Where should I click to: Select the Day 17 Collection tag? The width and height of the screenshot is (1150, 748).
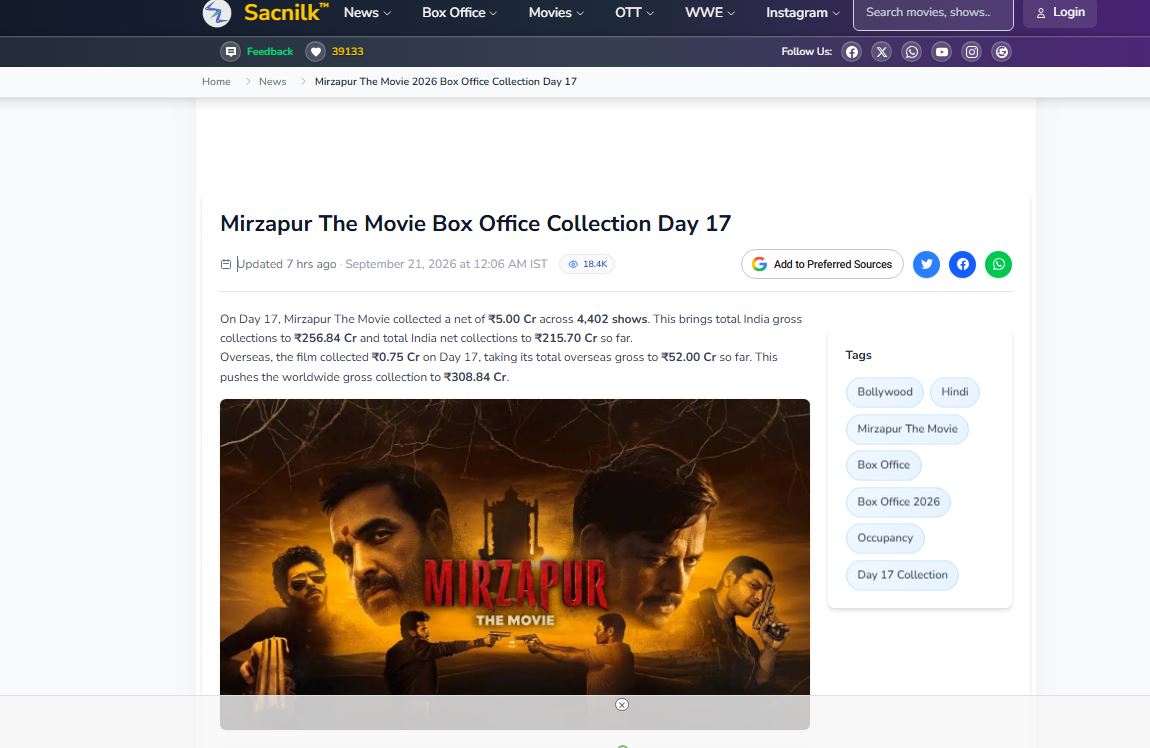(902, 575)
